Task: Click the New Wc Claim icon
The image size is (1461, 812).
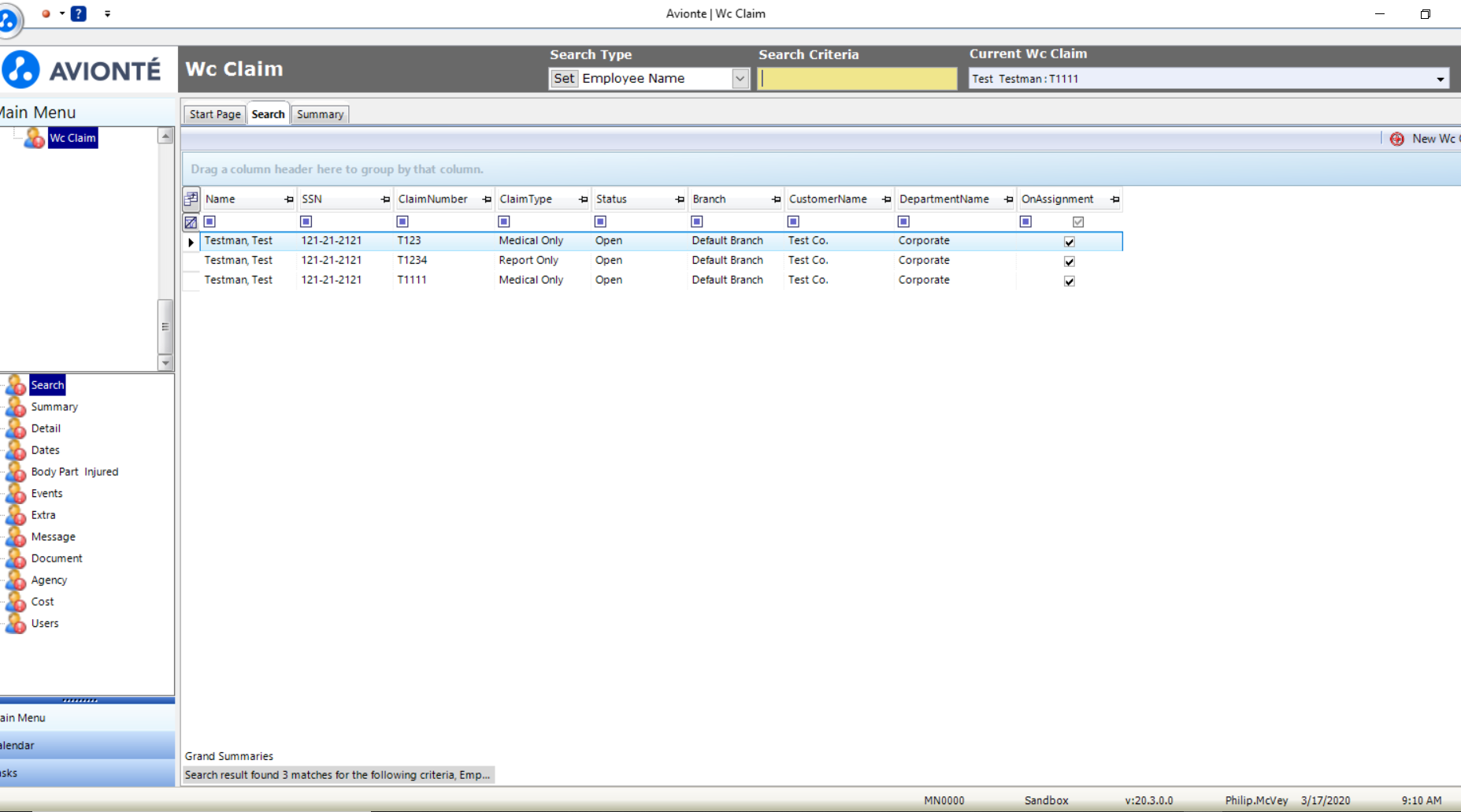Action: point(1396,139)
